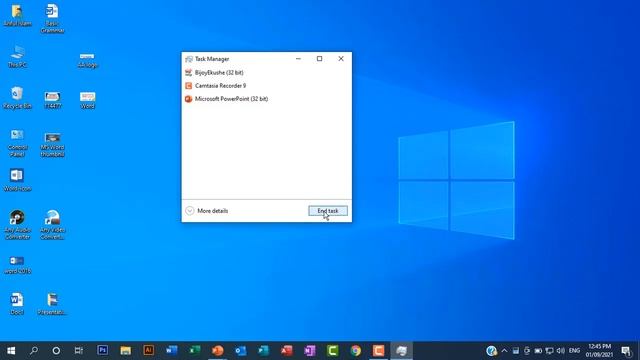The width and height of the screenshot is (640, 360).
Task: Open Word from the taskbar
Action: coord(172,350)
